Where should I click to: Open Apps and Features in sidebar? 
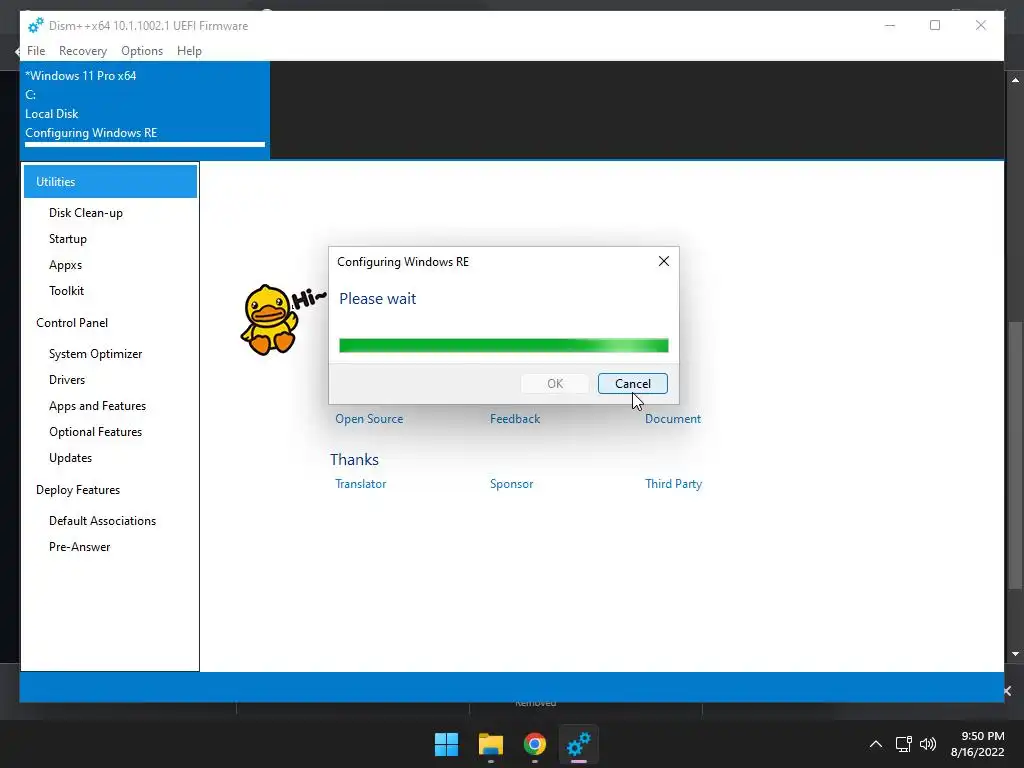pos(97,406)
